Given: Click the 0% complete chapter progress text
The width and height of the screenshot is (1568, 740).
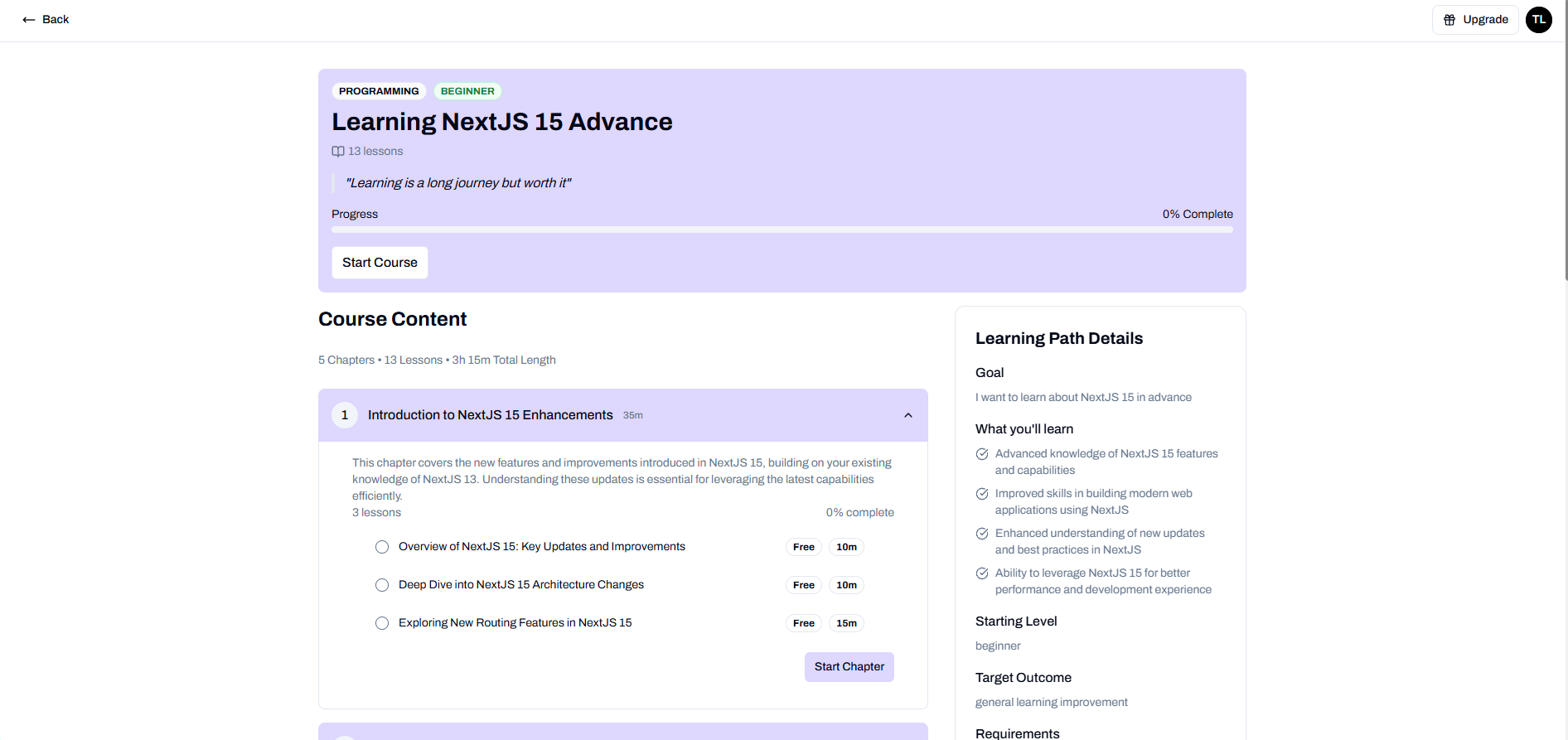Looking at the screenshot, I should (860, 513).
